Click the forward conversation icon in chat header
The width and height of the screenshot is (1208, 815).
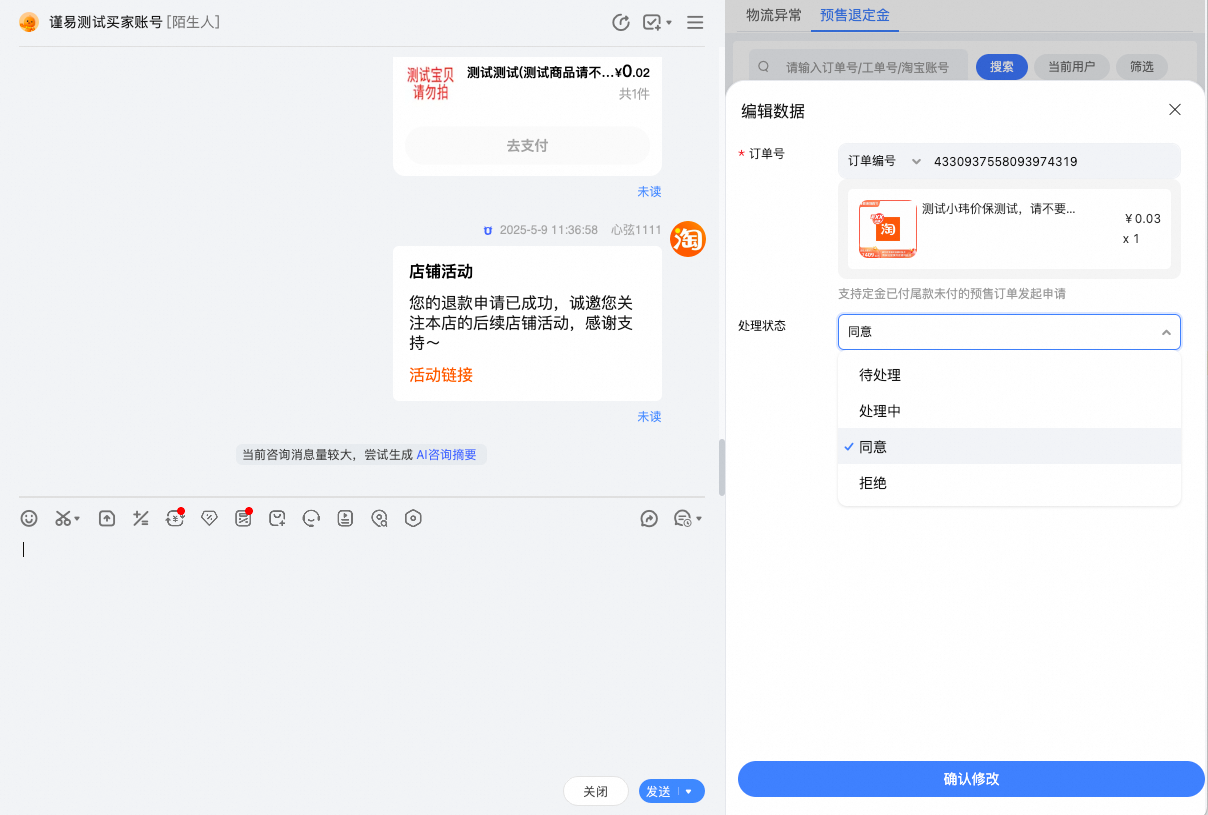point(621,22)
